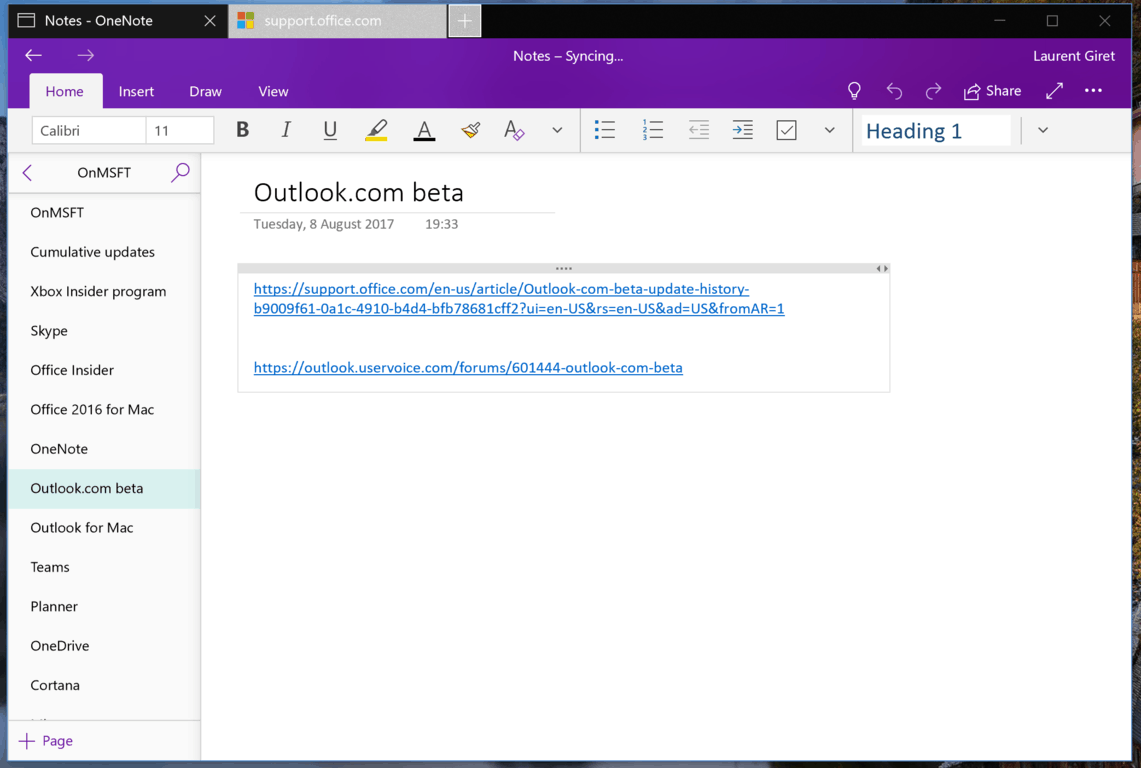Apply yellow text highlight
This screenshot has height=768, width=1141.
376,130
